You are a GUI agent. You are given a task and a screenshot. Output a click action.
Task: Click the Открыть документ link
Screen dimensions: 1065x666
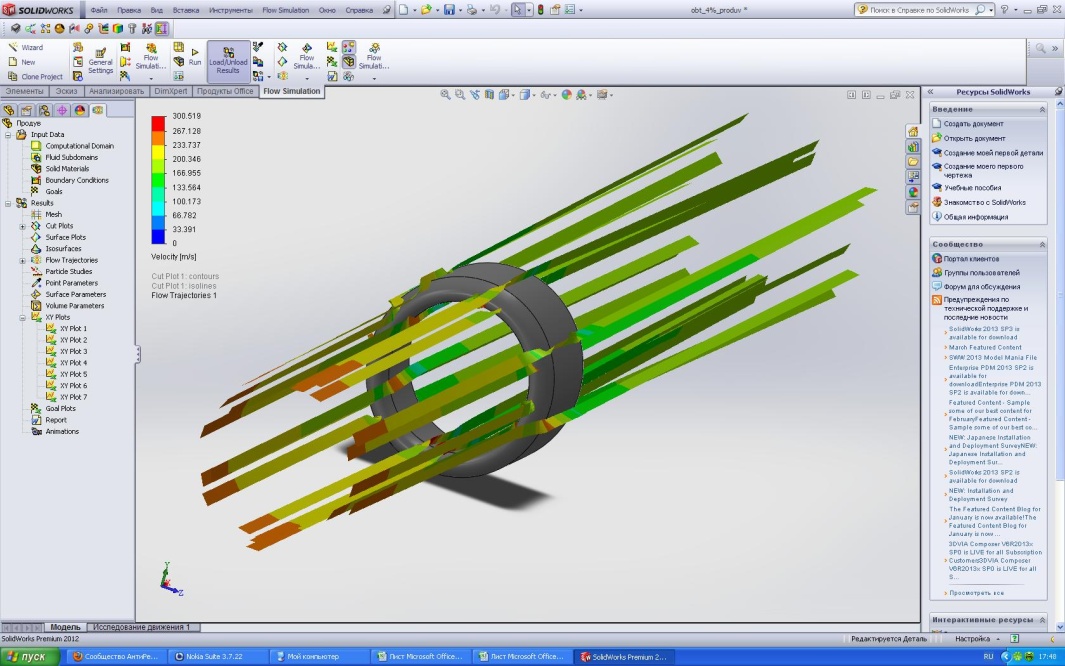coord(974,138)
